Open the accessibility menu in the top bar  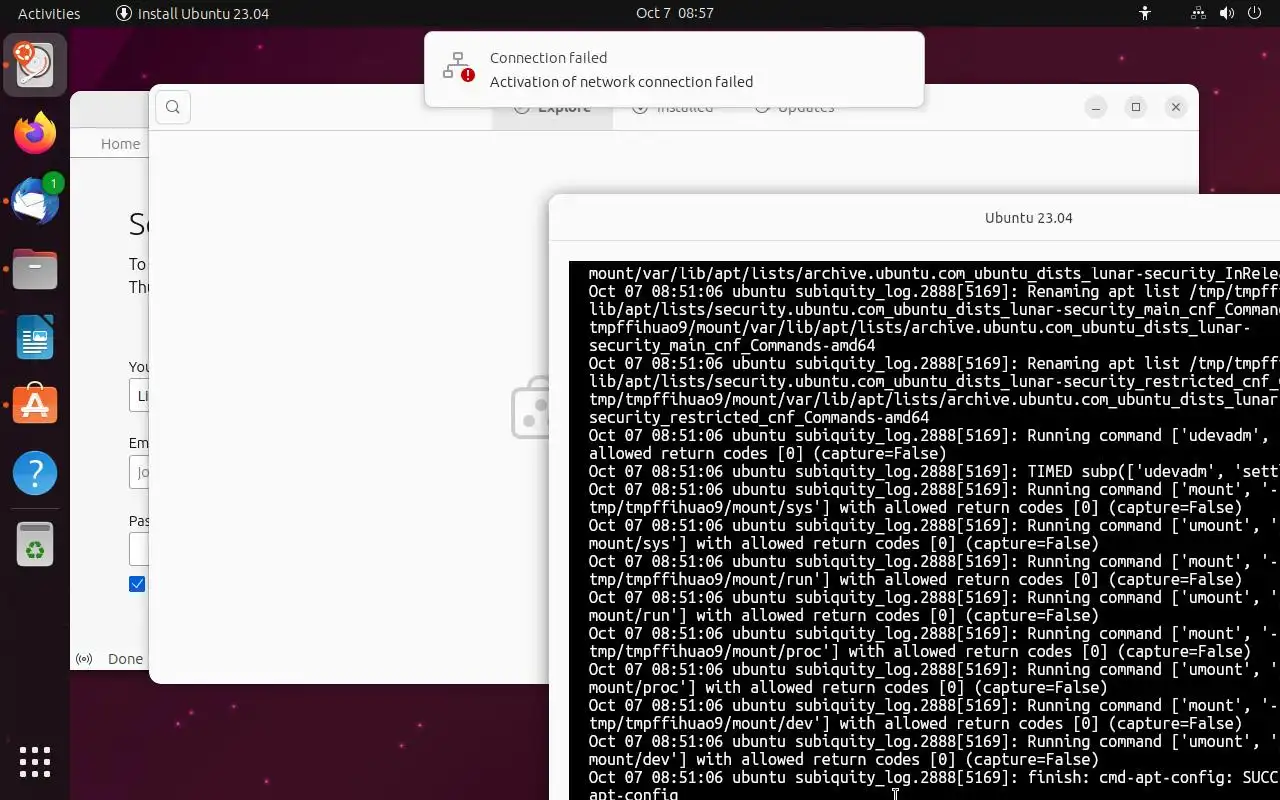click(1145, 13)
